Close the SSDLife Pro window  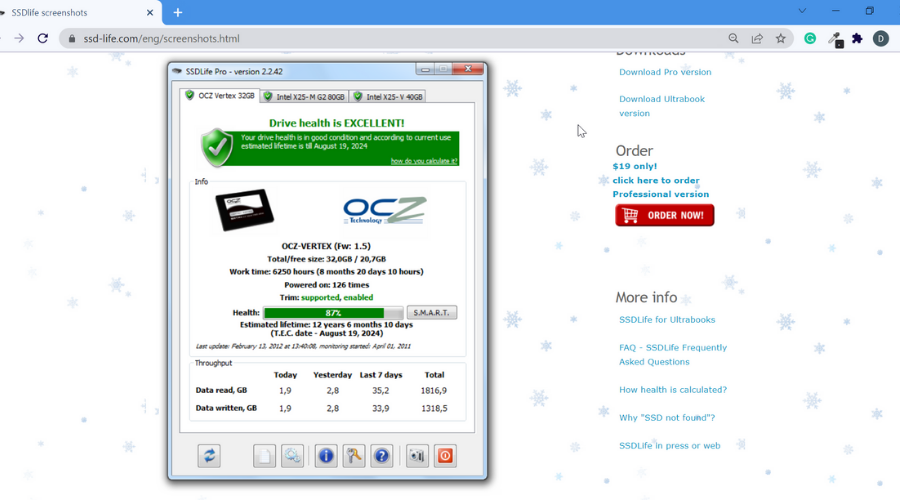click(x=468, y=69)
